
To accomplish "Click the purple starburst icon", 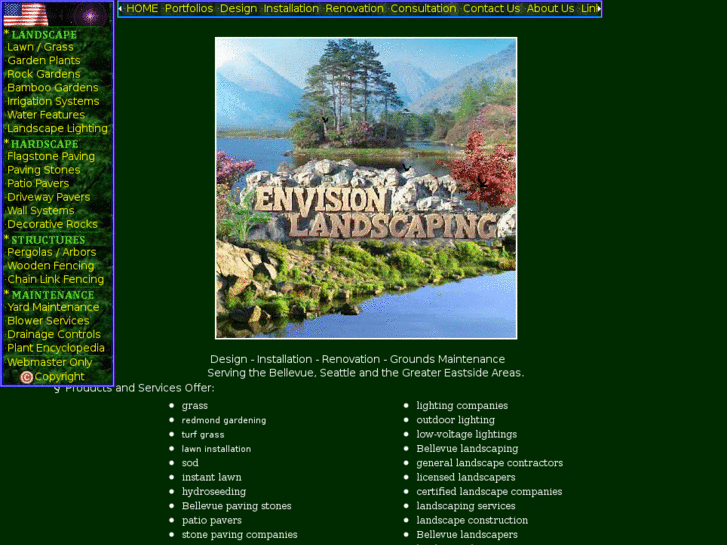I will coord(90,15).
